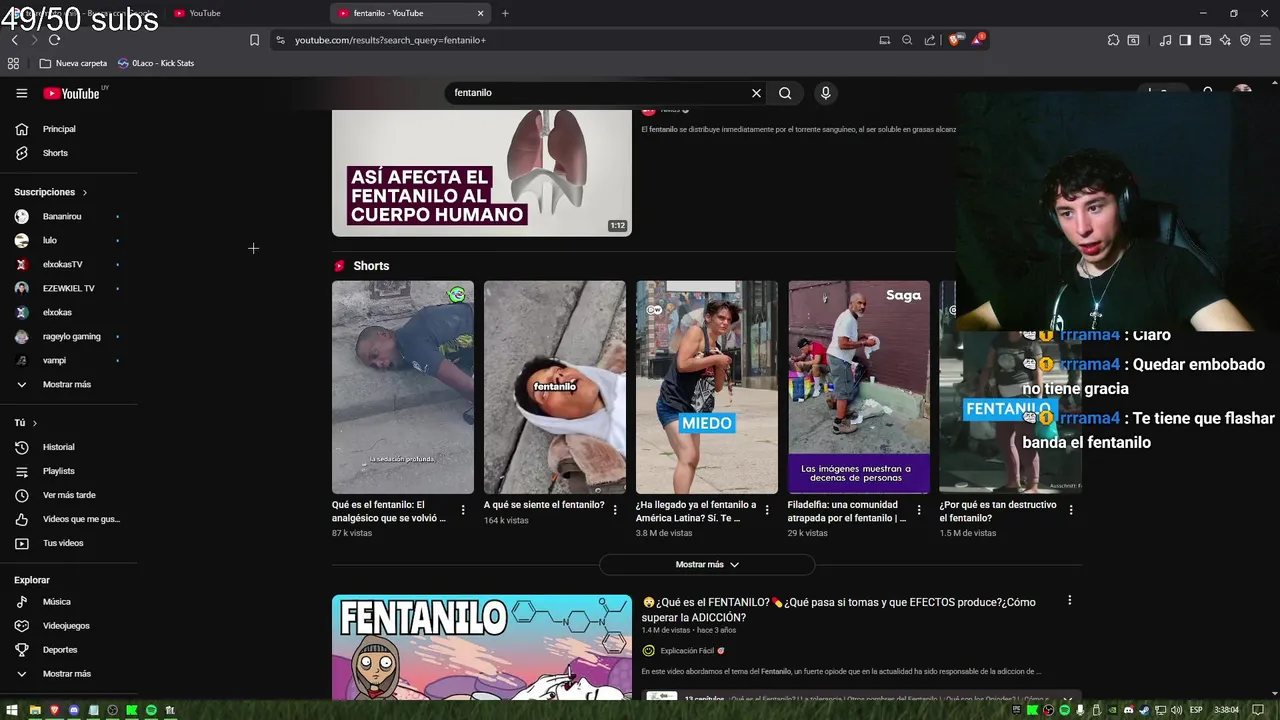Expand the video chapters chevron
This screenshot has height=720, width=1280.
(x=1068, y=699)
